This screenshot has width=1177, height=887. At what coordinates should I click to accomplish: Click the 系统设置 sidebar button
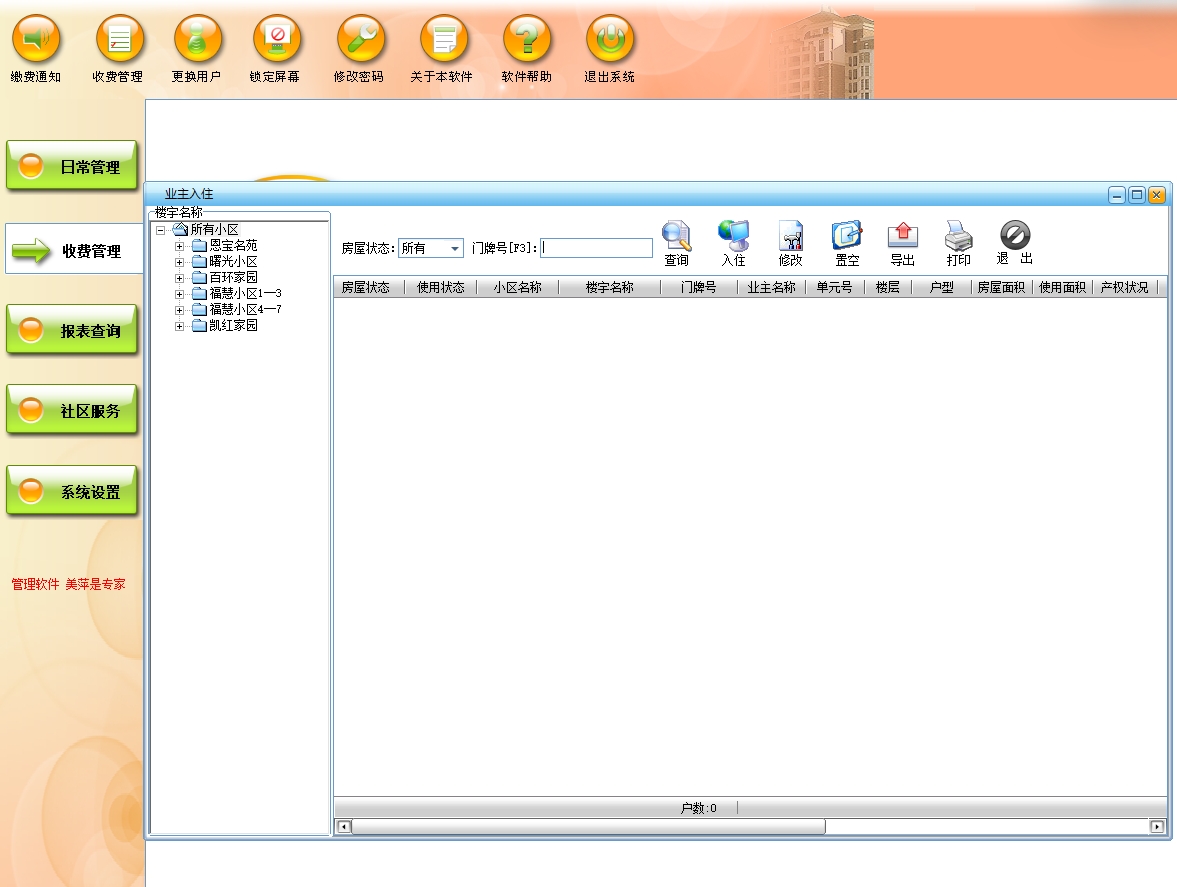pos(72,492)
